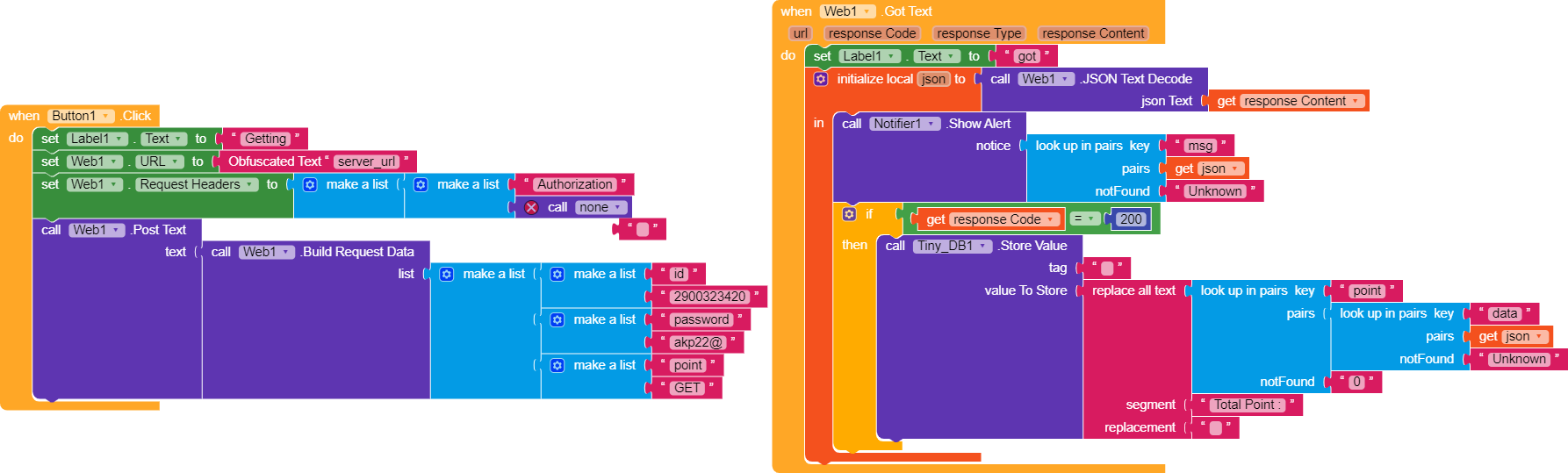1568x473 pixels.
Task: Click the response Type event parameter
Action: [x=978, y=33]
